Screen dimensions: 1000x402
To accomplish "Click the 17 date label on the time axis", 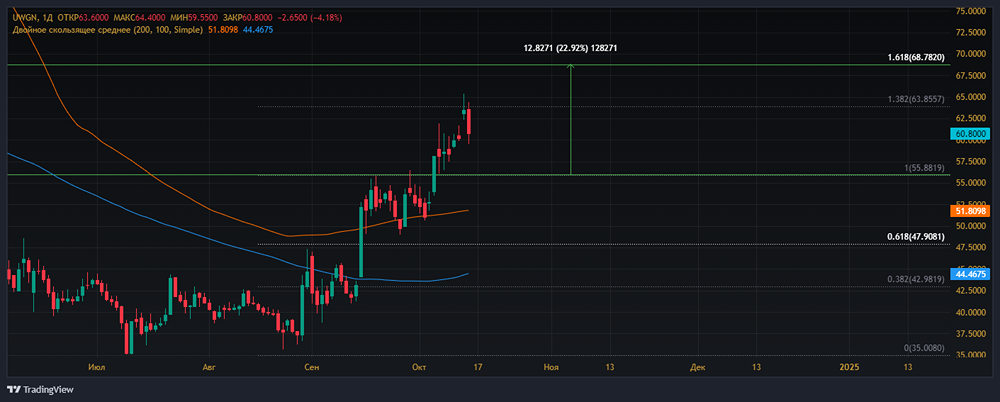I will coord(479,367).
